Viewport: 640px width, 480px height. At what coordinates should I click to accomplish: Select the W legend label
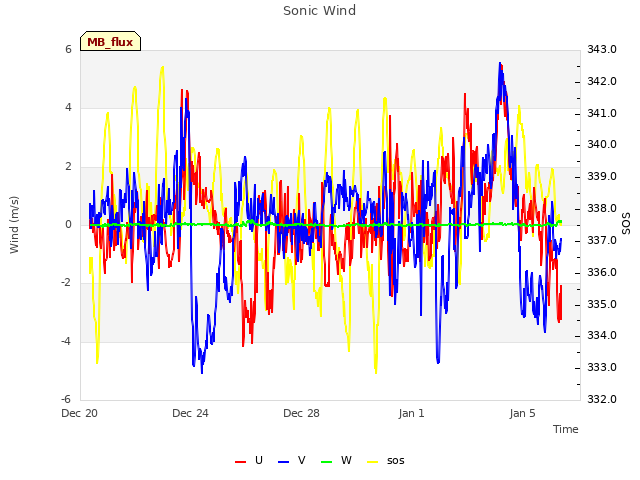point(346,460)
